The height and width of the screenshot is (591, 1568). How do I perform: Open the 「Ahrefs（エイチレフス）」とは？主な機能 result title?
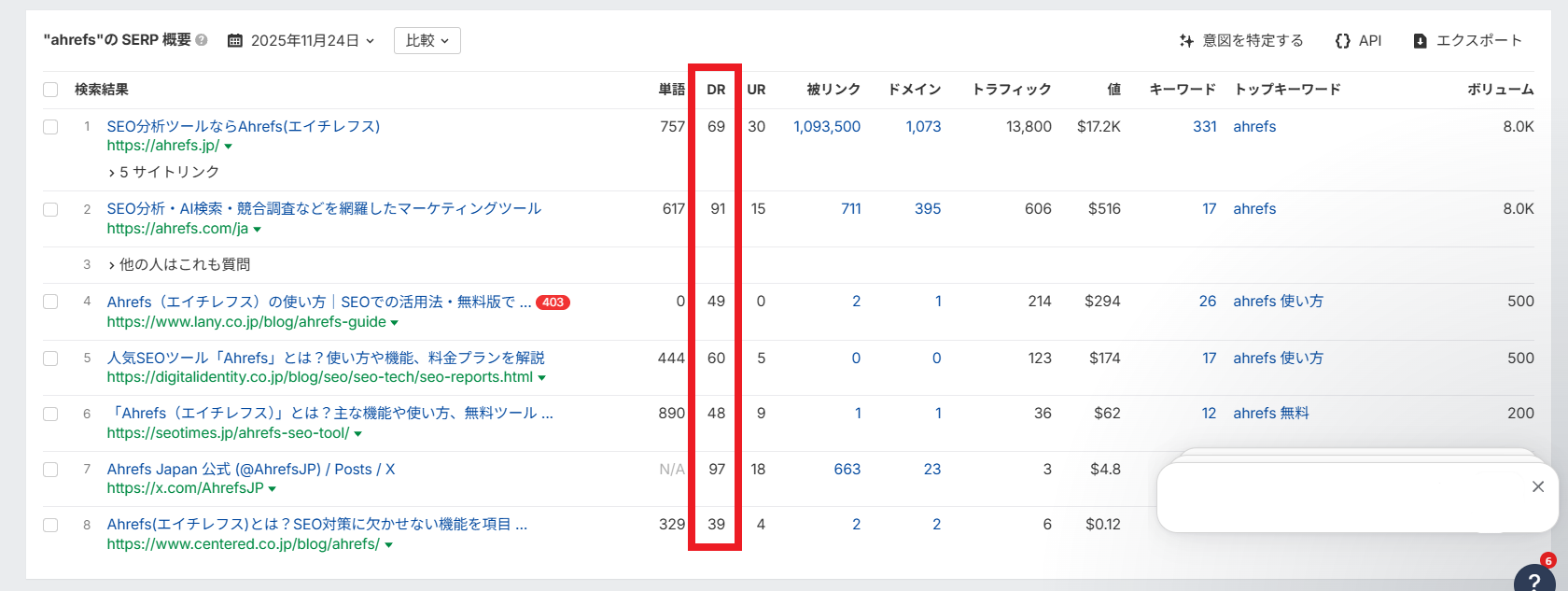pos(330,413)
